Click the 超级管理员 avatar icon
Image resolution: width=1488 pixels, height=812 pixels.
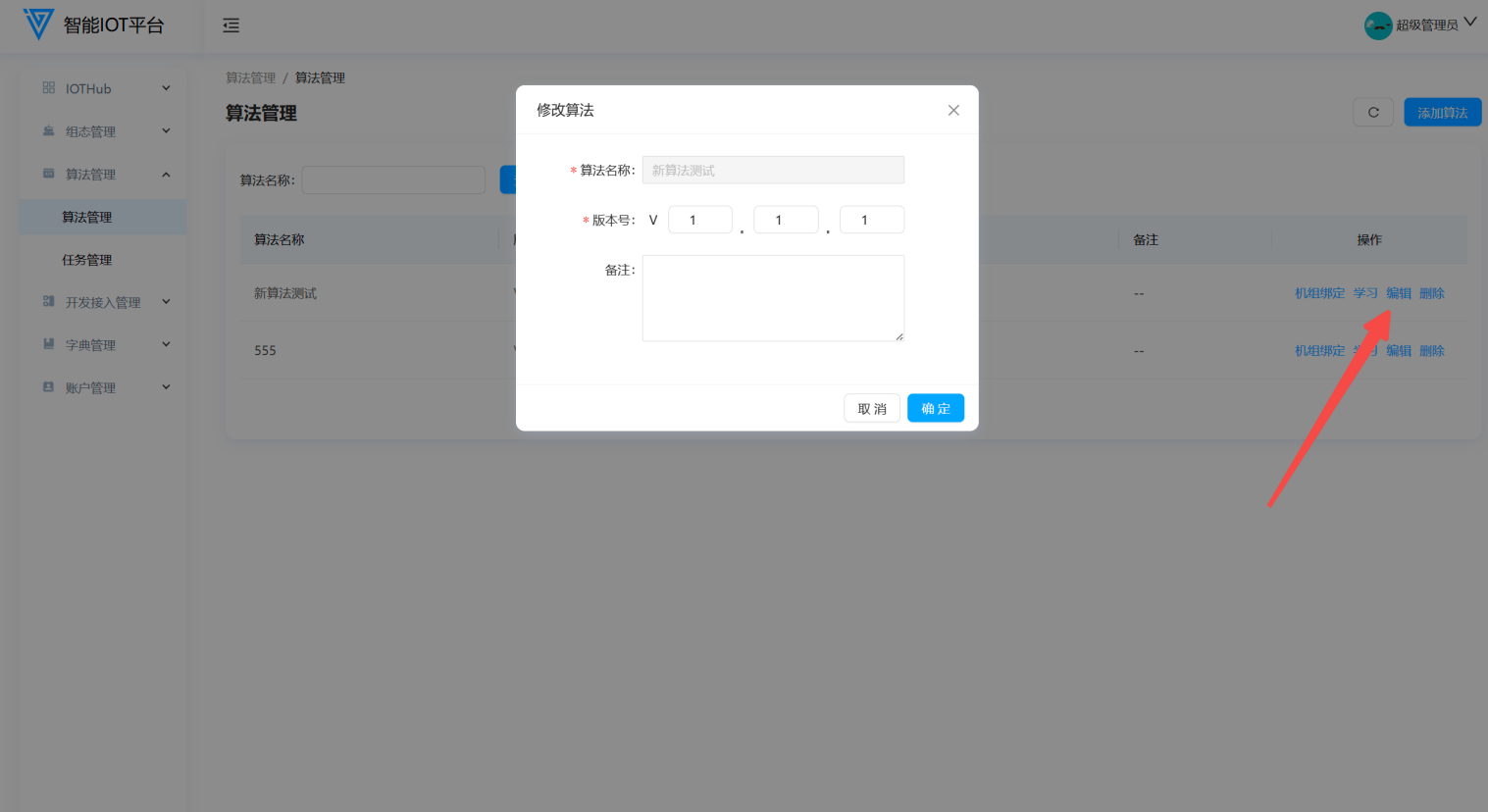1377,25
